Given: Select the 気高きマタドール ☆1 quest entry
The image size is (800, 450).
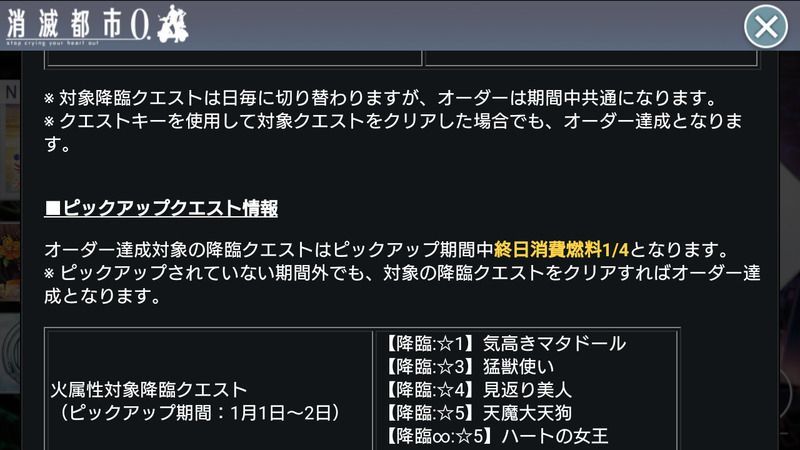Looking at the screenshot, I should [505, 343].
